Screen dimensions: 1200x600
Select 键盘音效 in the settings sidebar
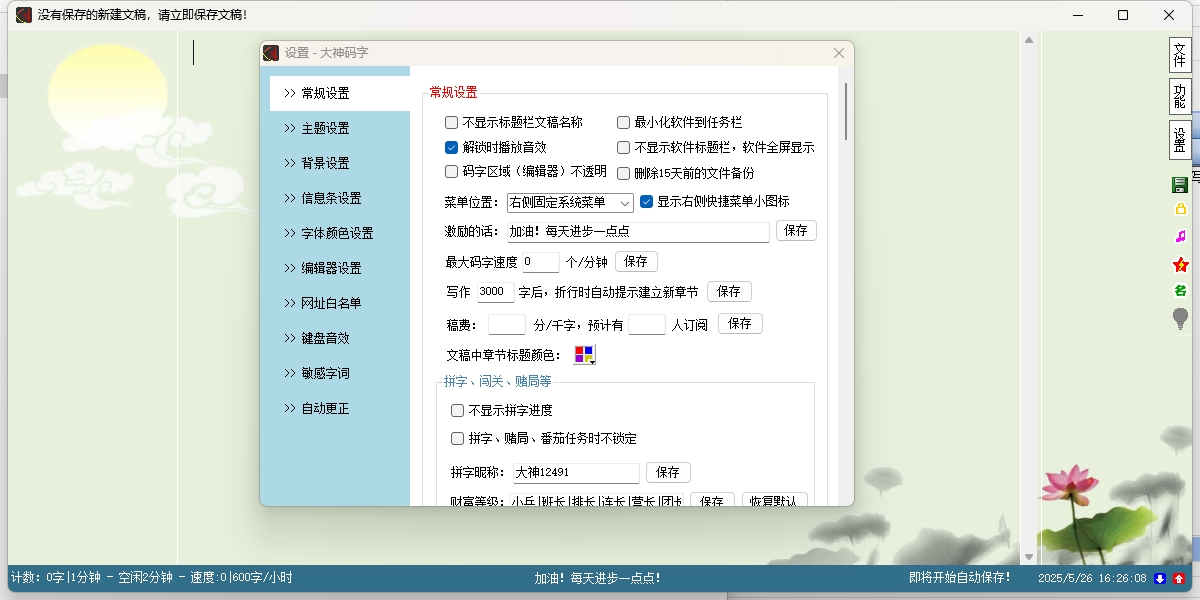[x=325, y=338]
